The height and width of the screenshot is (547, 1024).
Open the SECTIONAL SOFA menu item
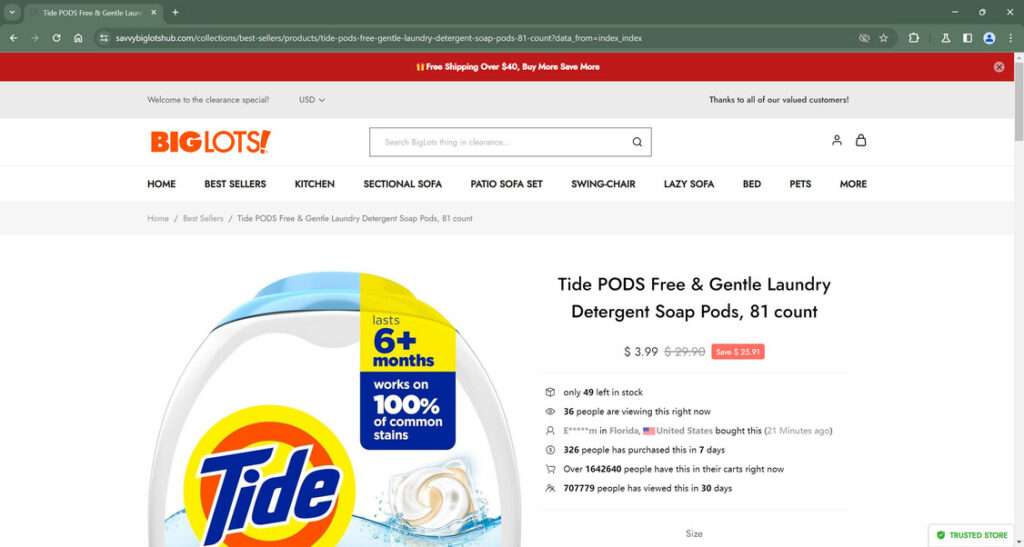pos(402,184)
